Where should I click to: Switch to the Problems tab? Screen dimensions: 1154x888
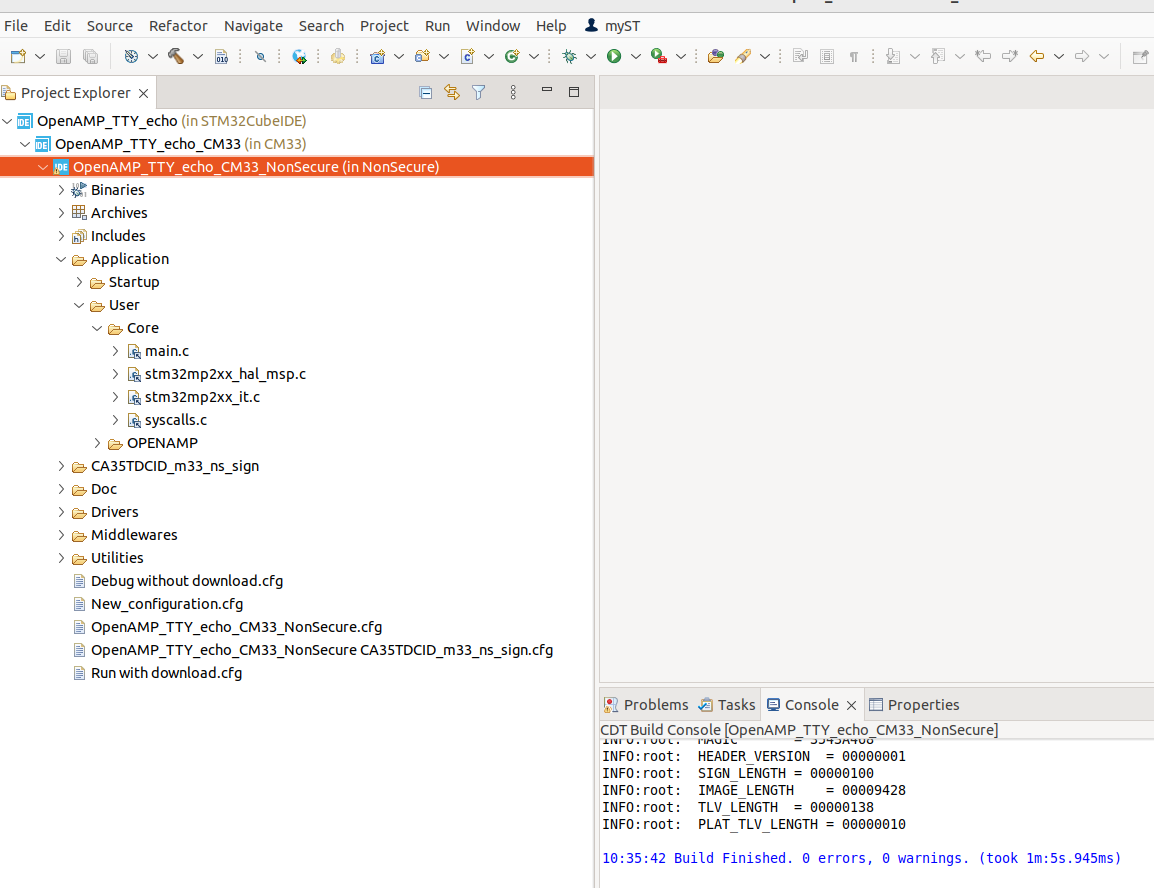point(646,705)
